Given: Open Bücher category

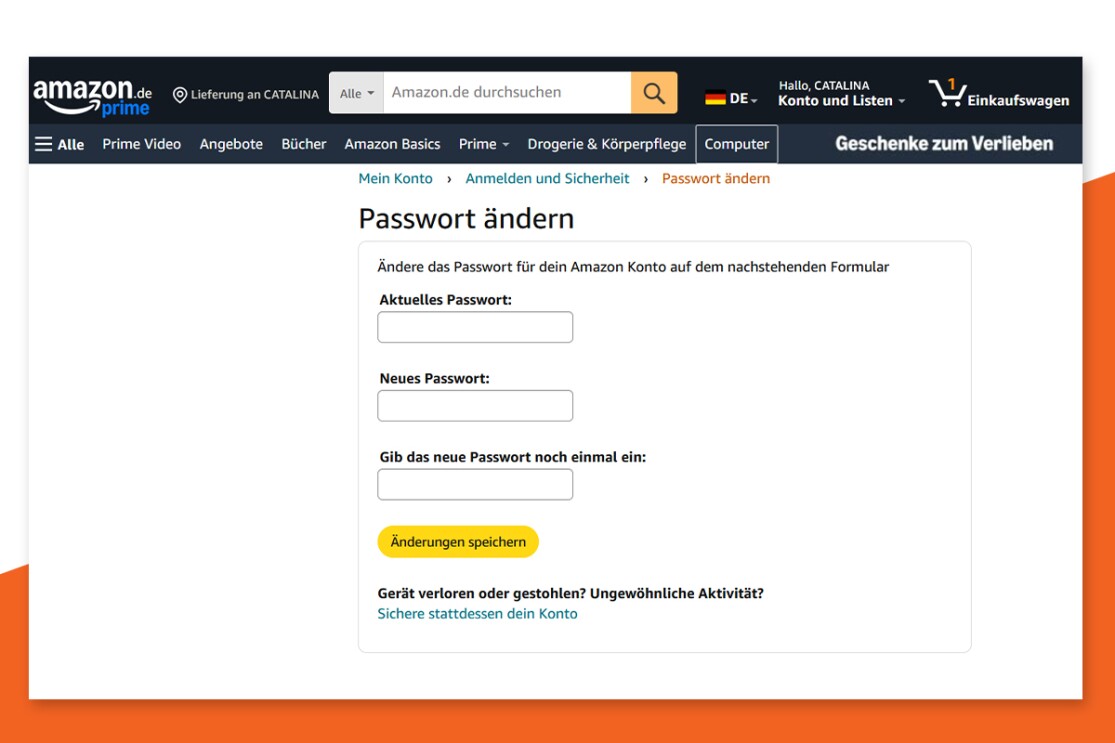Looking at the screenshot, I should click(304, 144).
